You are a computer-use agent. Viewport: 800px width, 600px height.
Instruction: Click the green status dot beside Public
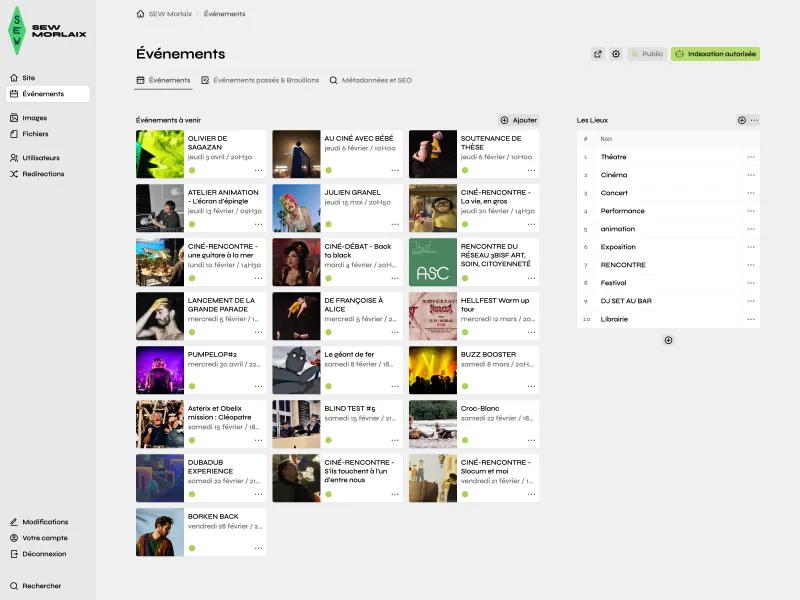point(633,55)
